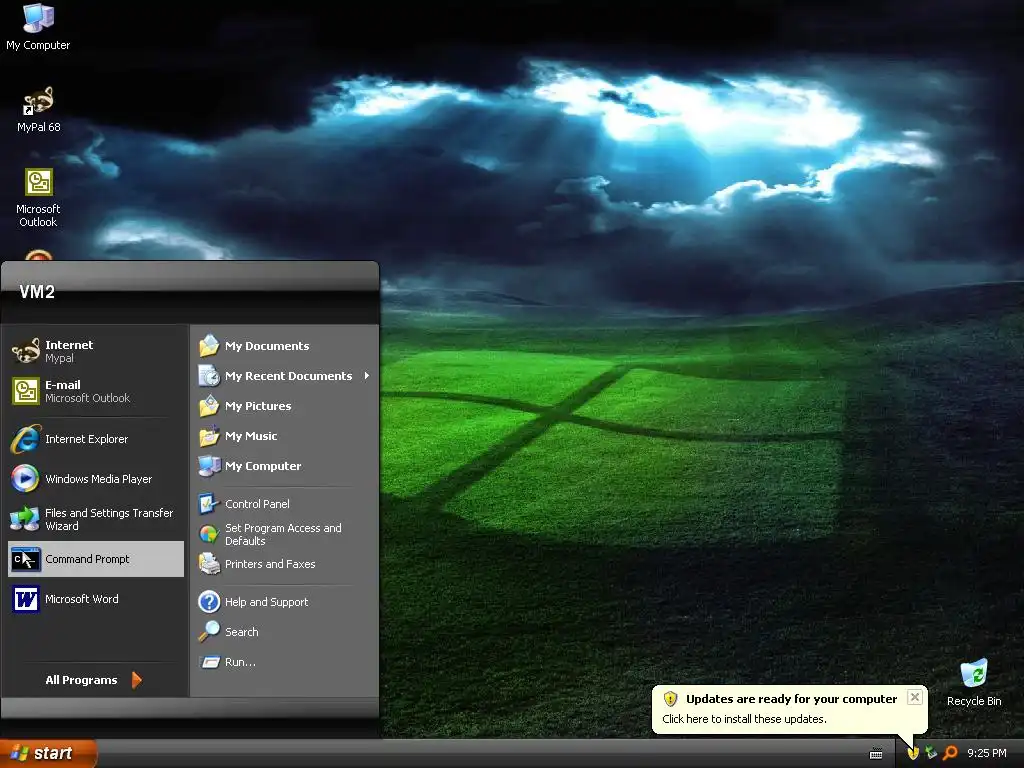This screenshot has width=1024, height=768.
Task: Open My Music folder
Action: pyautogui.click(x=285, y=436)
